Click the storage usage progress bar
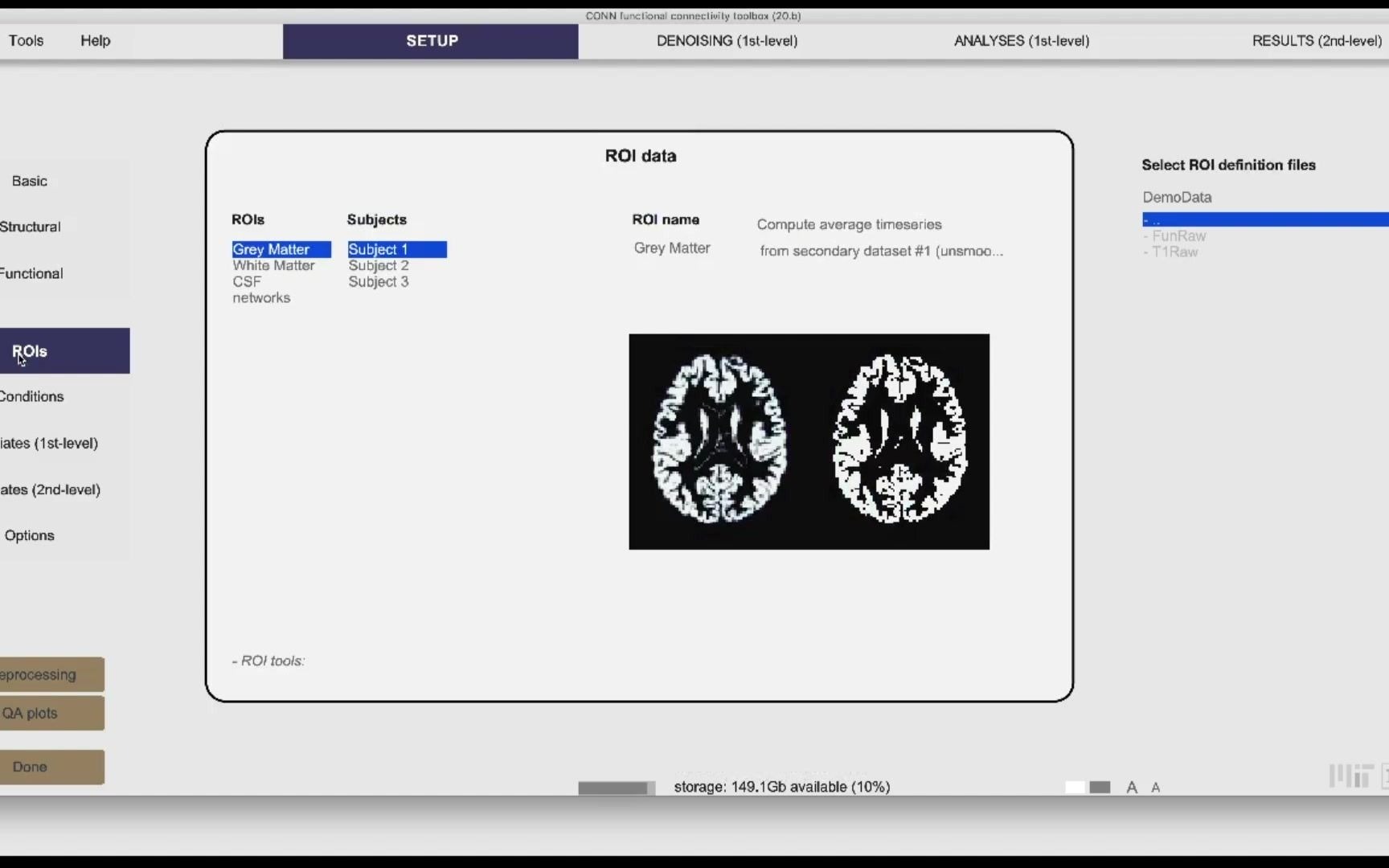The width and height of the screenshot is (1389, 868). (x=617, y=788)
